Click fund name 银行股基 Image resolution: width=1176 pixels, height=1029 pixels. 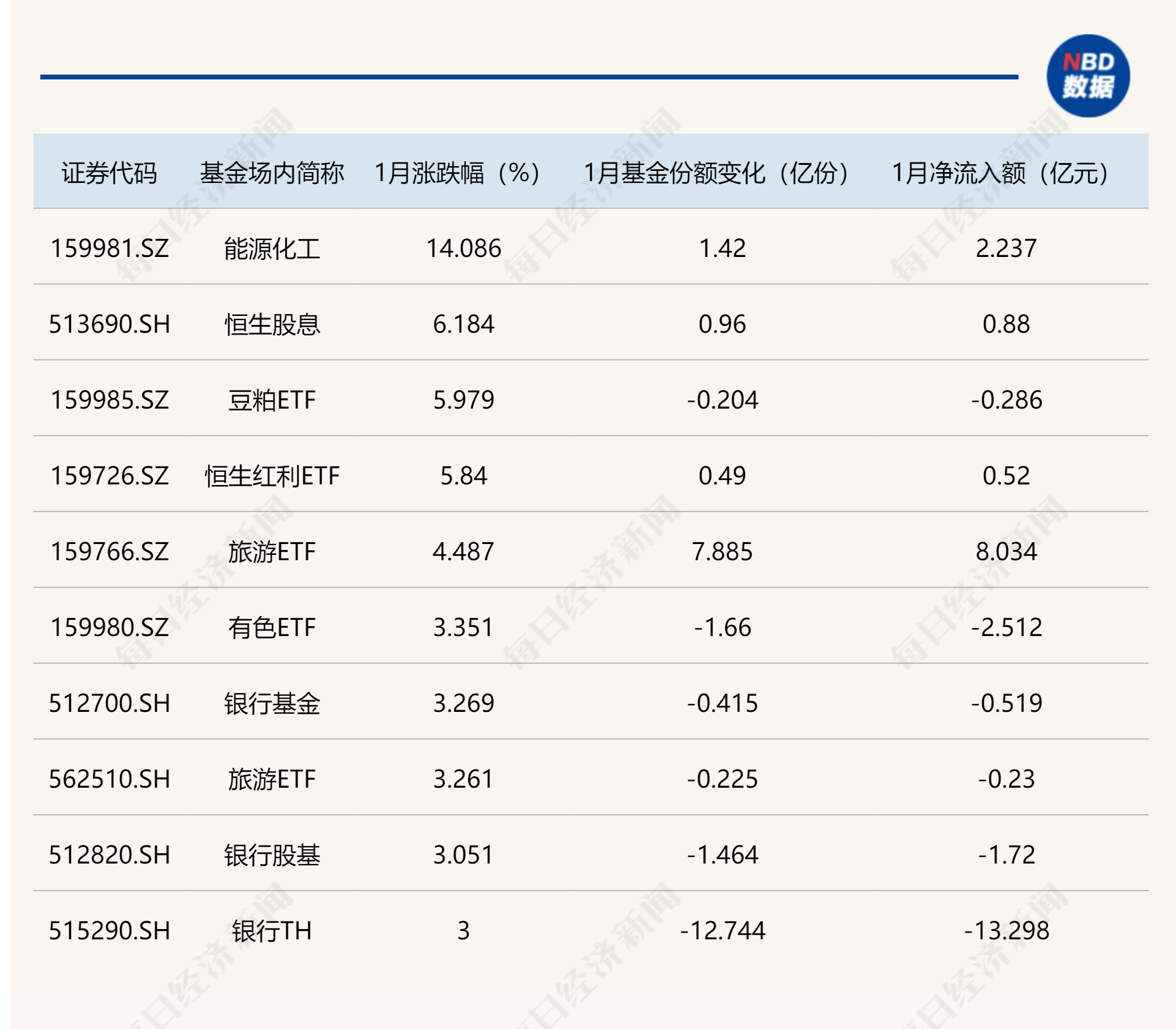[x=272, y=855]
